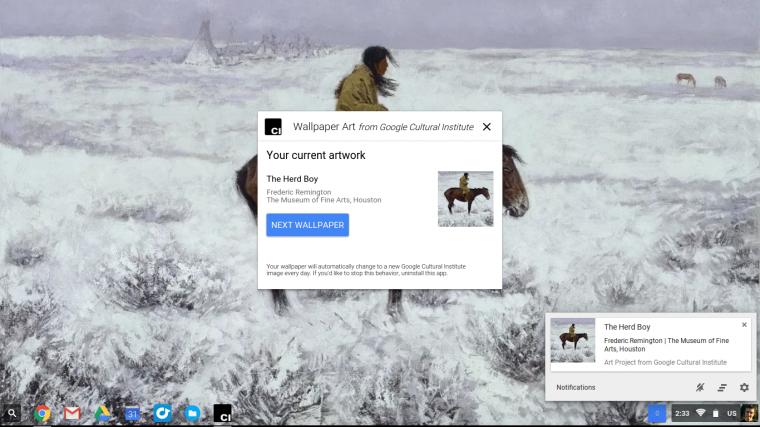Open Google Drive from the shelf

tap(102, 413)
